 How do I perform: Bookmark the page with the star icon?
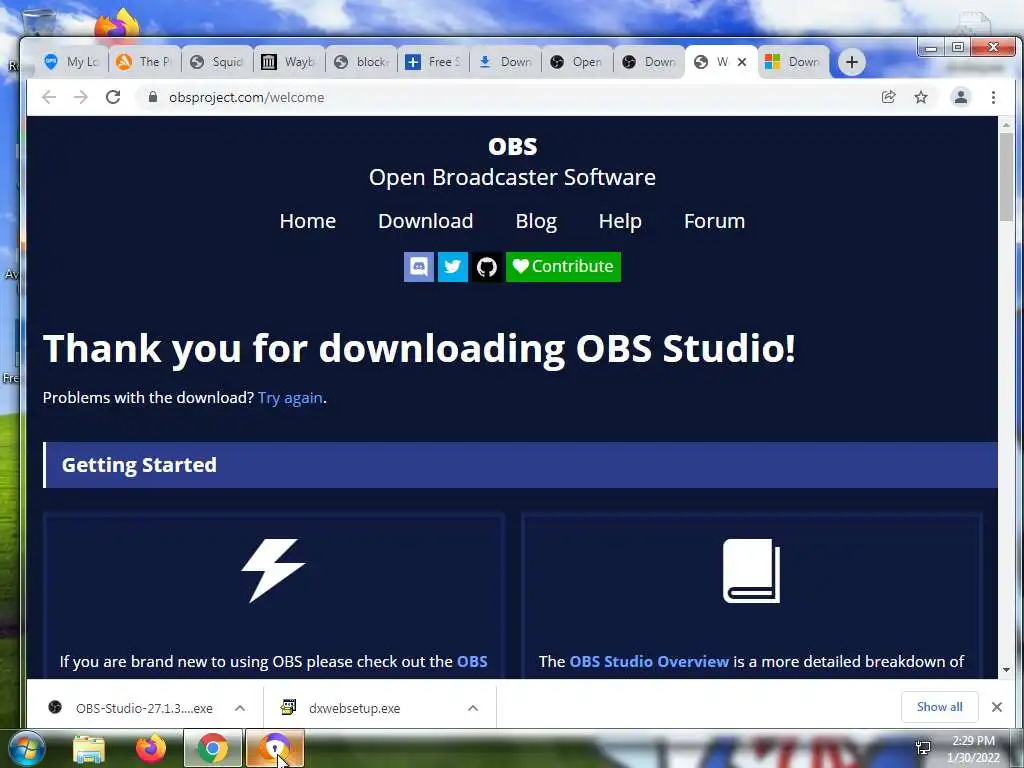tap(921, 97)
